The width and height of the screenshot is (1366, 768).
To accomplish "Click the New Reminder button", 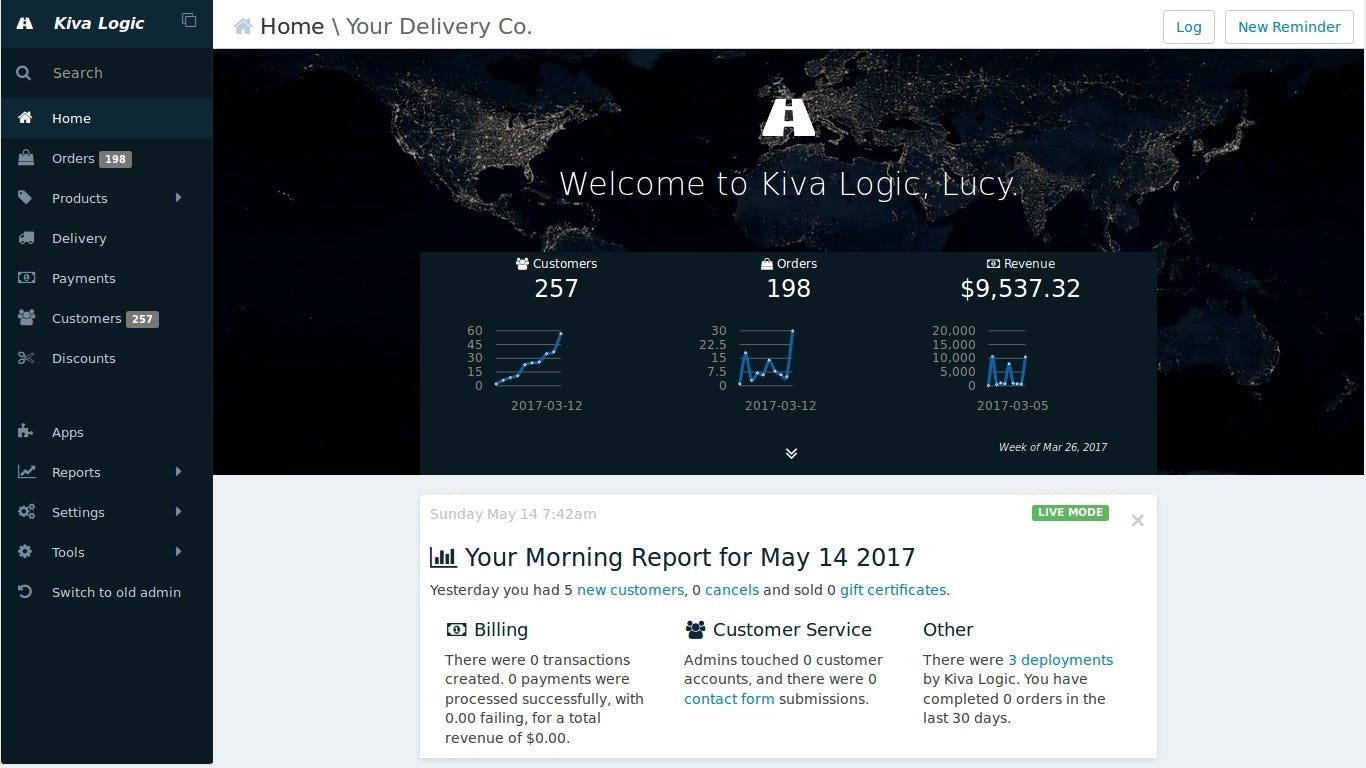I will click(1289, 27).
